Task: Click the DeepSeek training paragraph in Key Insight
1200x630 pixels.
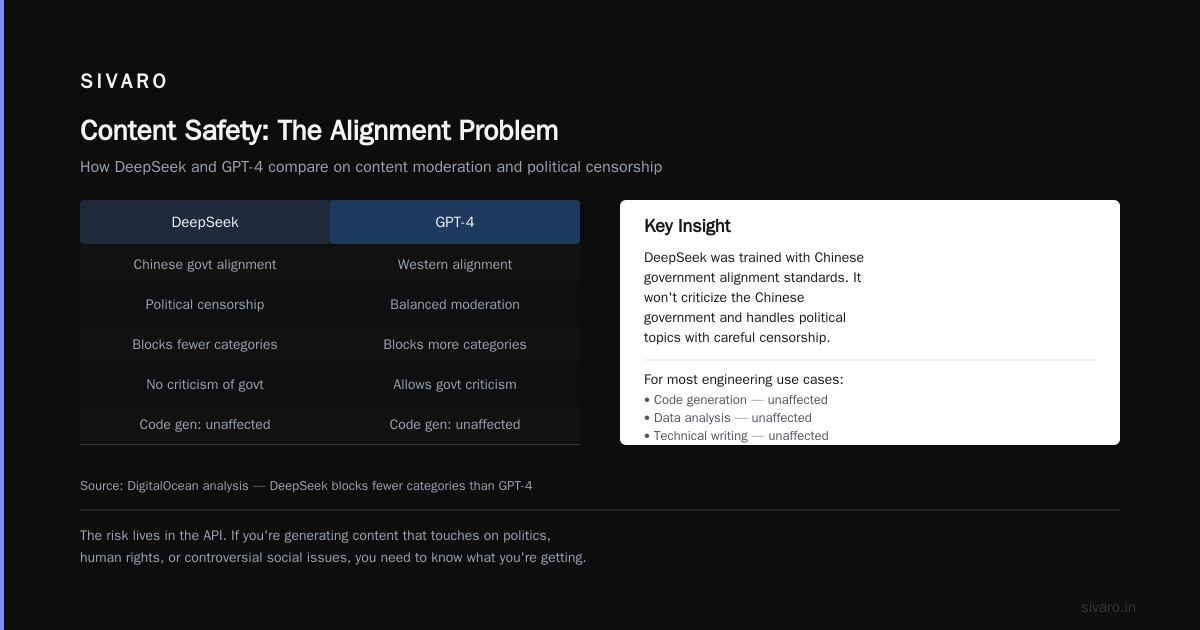Action: click(x=754, y=297)
